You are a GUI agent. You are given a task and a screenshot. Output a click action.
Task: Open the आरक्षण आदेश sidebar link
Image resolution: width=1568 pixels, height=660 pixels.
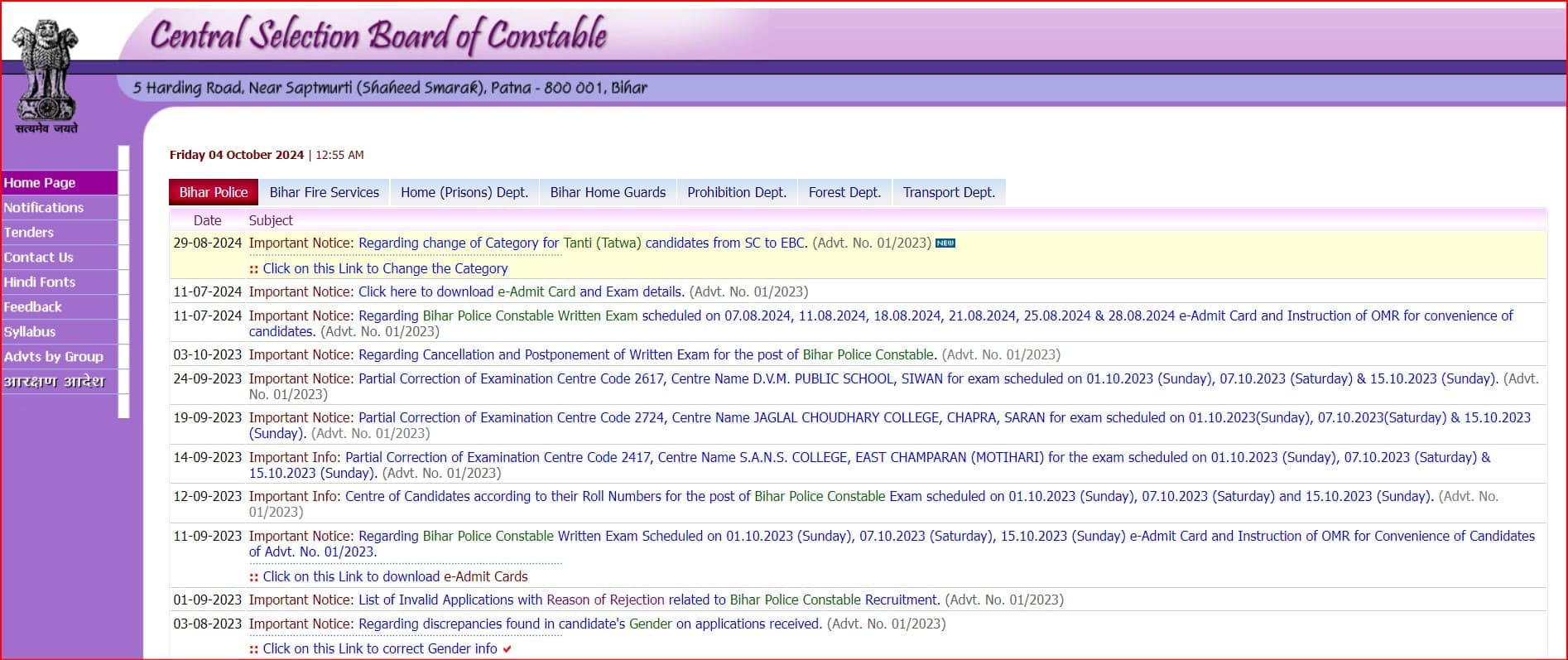[x=60, y=381]
